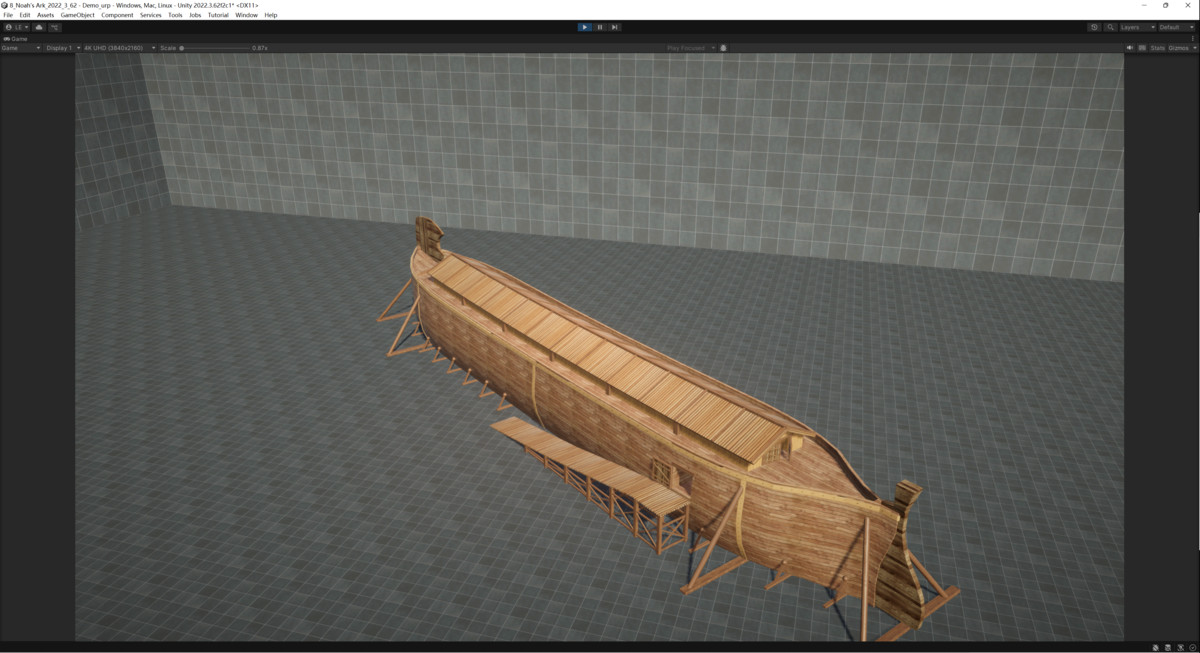Screen dimensions: 1200x653
Task: Click the version control icon
Action: pos(55,27)
